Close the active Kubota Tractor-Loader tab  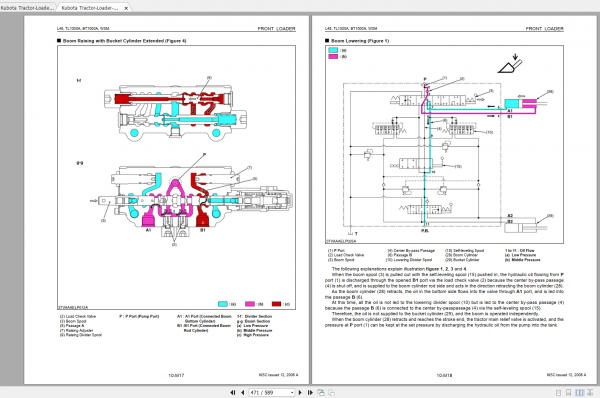(126, 8)
